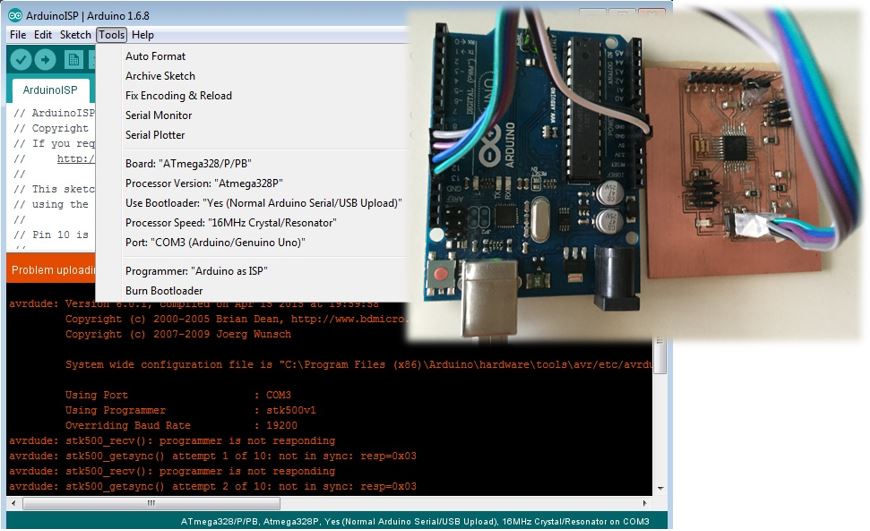Click "System wide configuration file" console line

[358, 365]
